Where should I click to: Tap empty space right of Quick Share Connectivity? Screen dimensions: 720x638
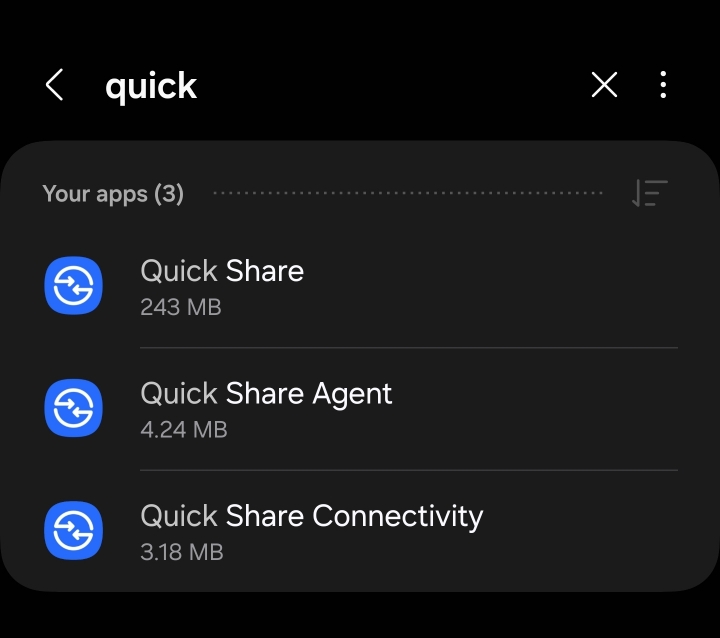(581, 531)
